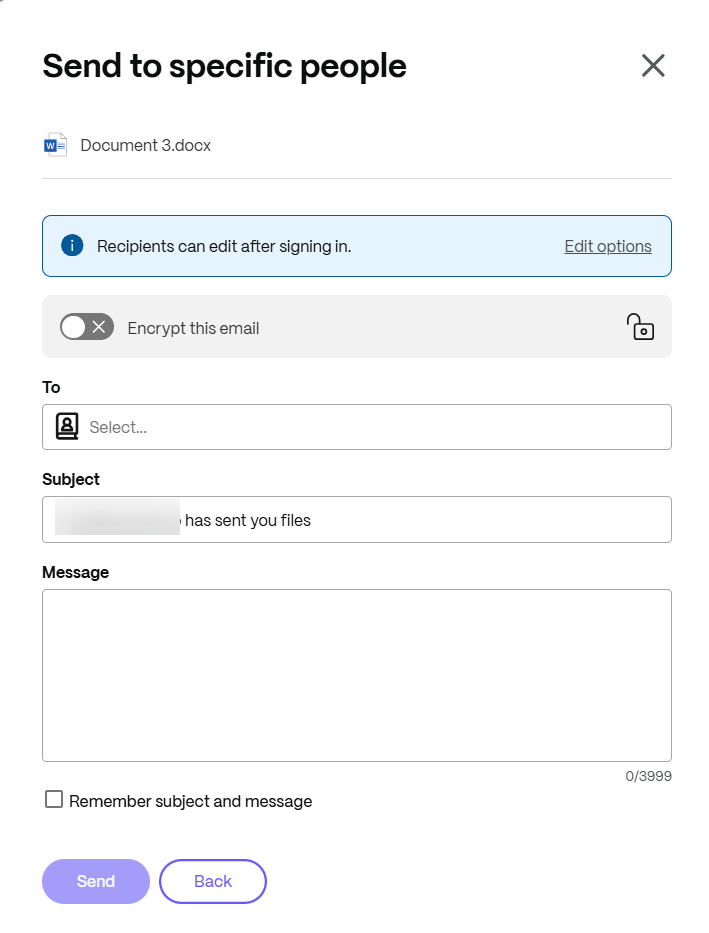
Task: Open the address book icon in To field
Action: click(x=67, y=427)
